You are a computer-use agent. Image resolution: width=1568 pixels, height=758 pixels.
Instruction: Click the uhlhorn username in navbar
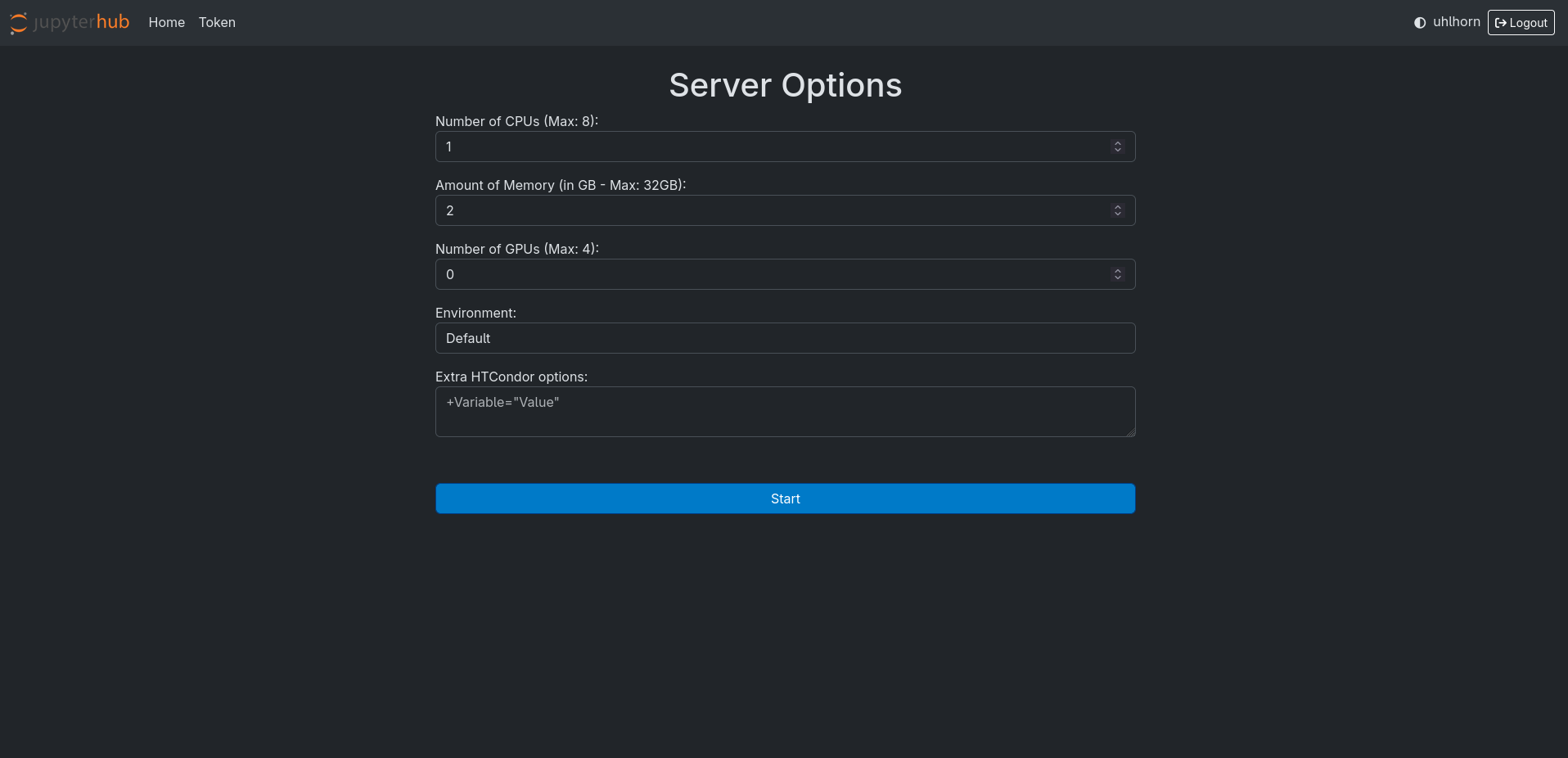click(x=1456, y=22)
